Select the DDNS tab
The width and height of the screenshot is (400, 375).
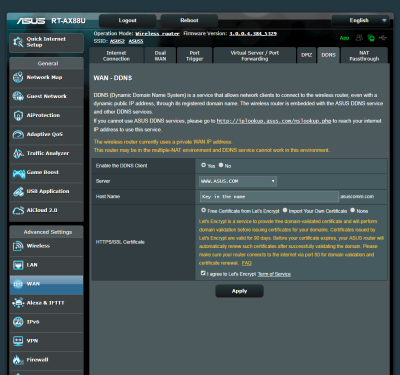click(328, 55)
